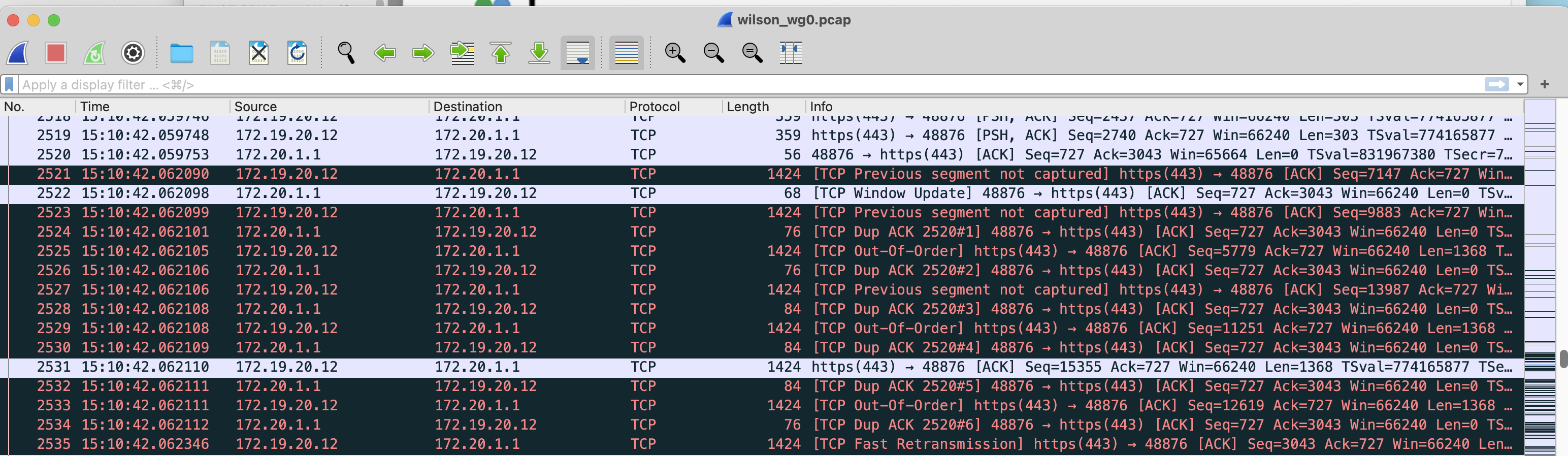This screenshot has width=1568, height=456.
Task: Close this capture file with X icon
Action: [x=258, y=53]
